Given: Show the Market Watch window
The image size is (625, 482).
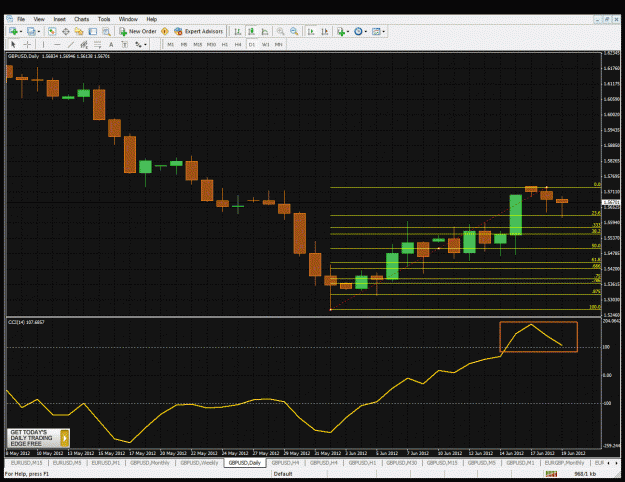Looking at the screenshot, I should pos(52,31).
